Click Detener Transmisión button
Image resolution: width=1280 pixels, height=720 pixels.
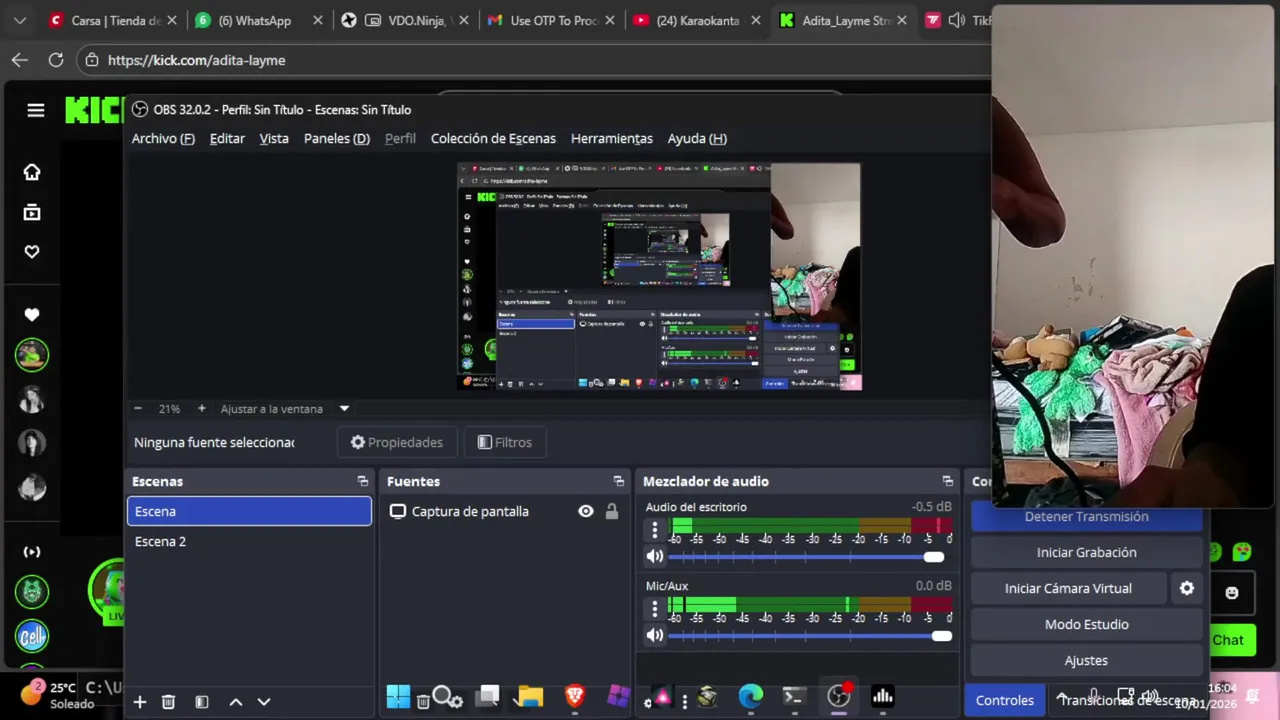point(1086,517)
